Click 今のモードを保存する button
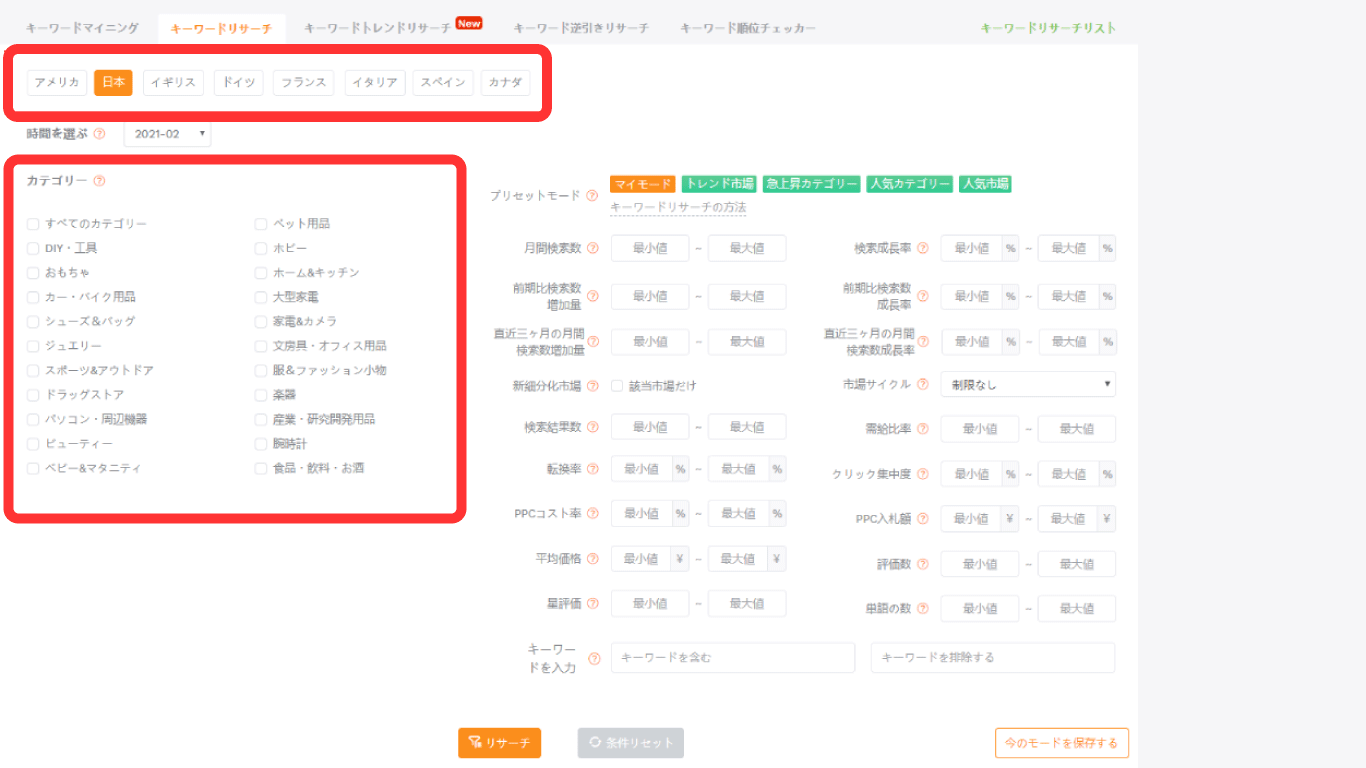Viewport: 1366px width, 768px height. (1062, 743)
